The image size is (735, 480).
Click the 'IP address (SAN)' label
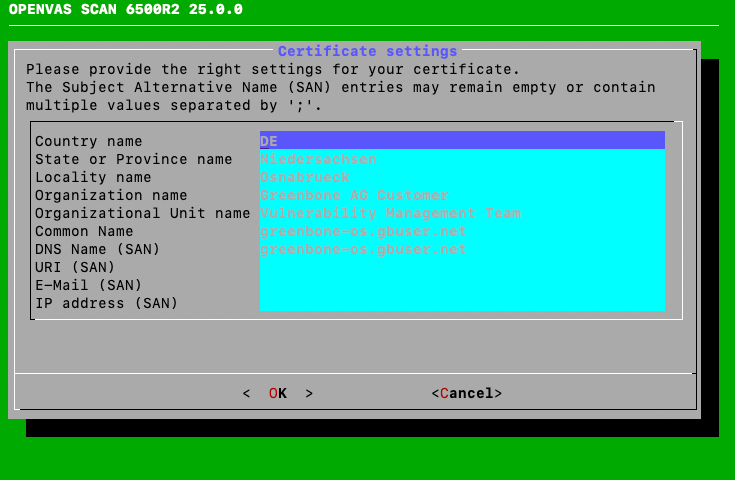[x=106, y=303]
